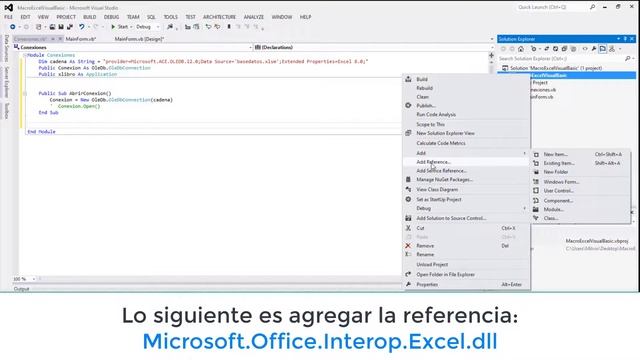Choose Set as StartUp Project
The image size is (640, 360).
467,200
